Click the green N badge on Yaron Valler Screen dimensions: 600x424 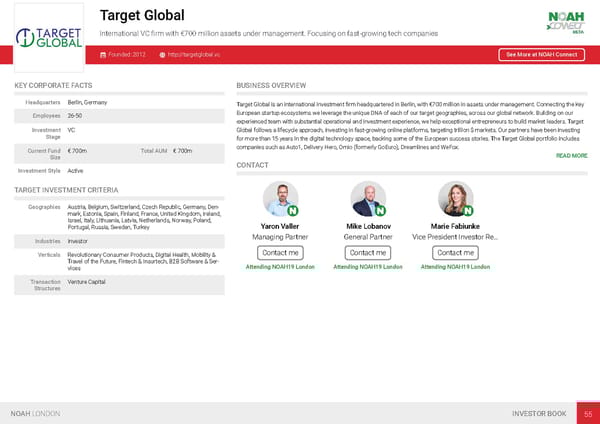pos(293,211)
